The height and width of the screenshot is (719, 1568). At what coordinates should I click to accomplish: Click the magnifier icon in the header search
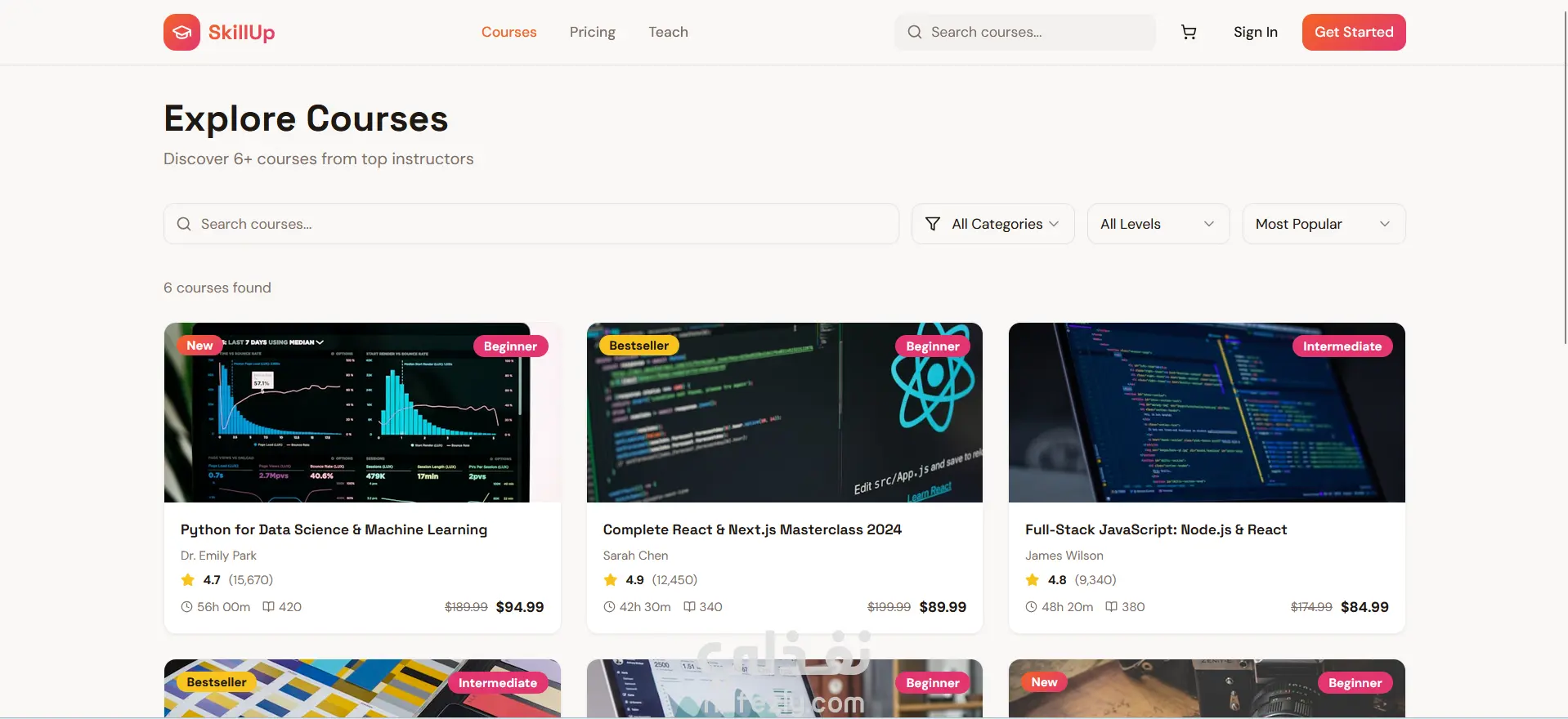coord(915,32)
